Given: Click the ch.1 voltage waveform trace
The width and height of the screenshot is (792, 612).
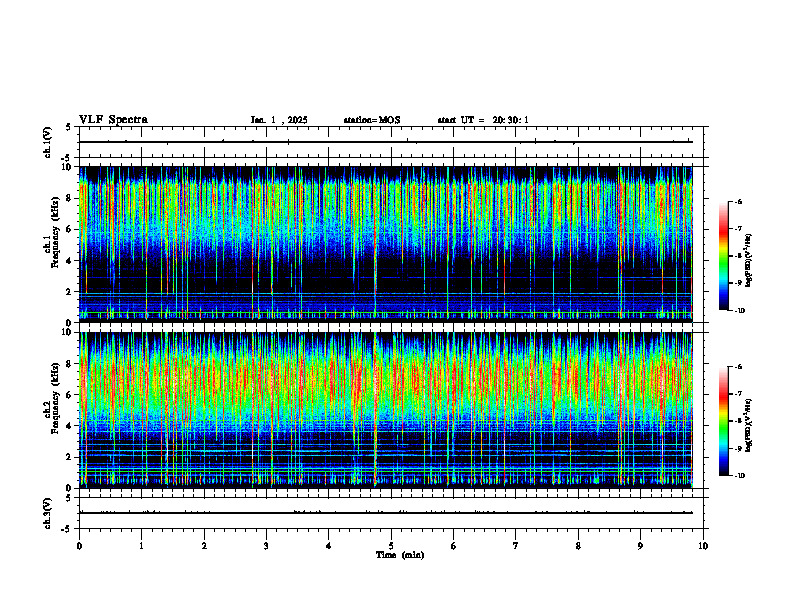Looking at the screenshot, I should (385, 142).
